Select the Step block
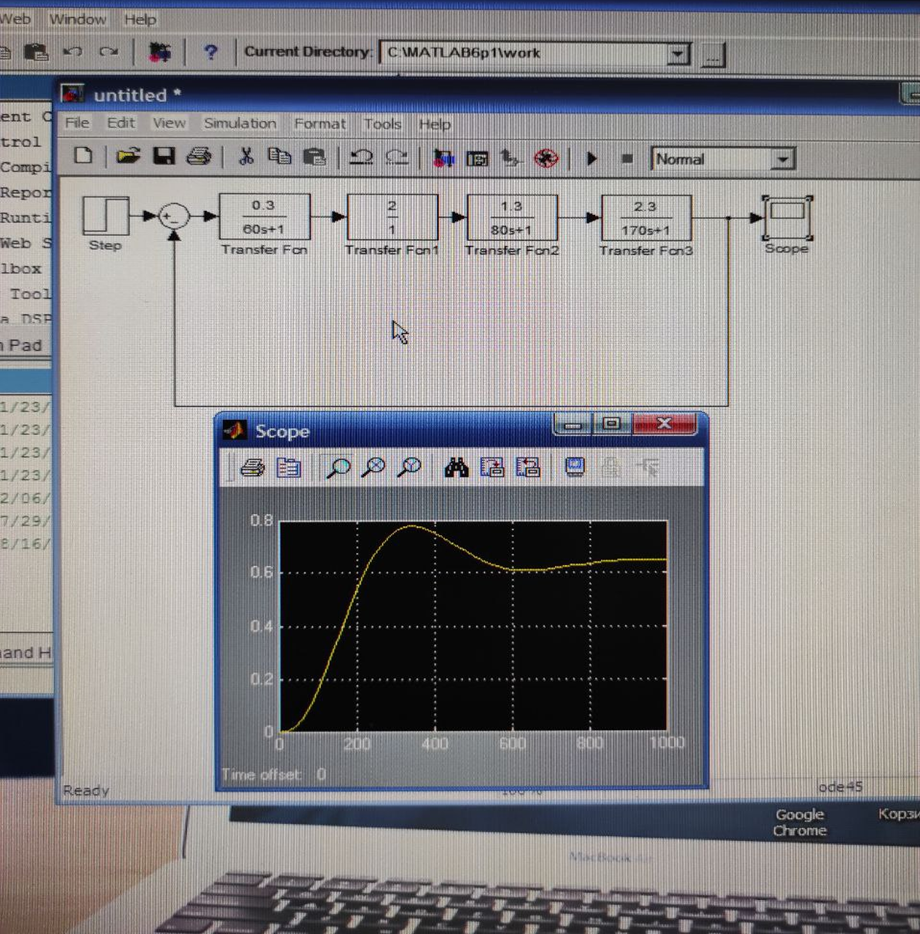Screen dimensions: 920x934 coord(106,216)
